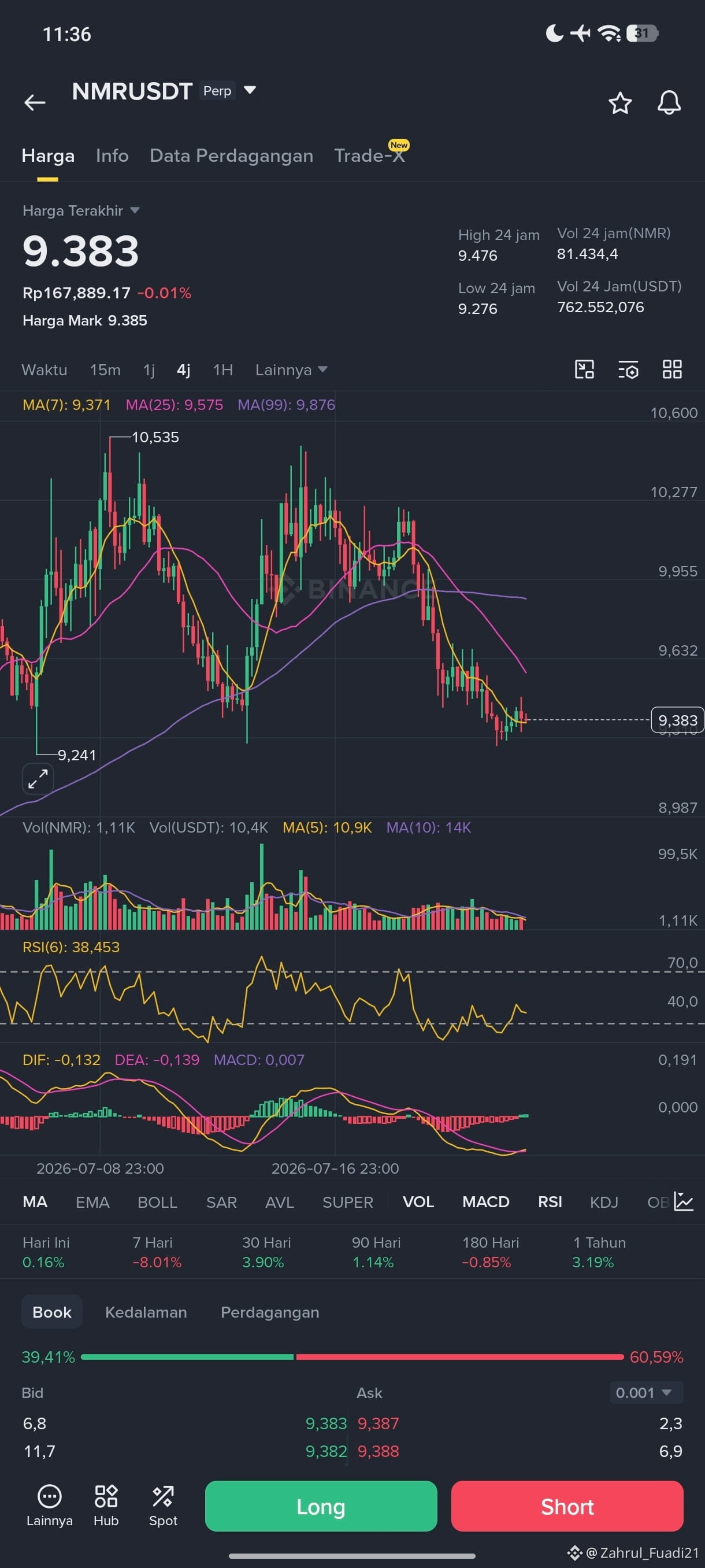Toggle SUPER indicator
Viewport: 705px width, 1568px height.
pyautogui.click(x=348, y=1202)
